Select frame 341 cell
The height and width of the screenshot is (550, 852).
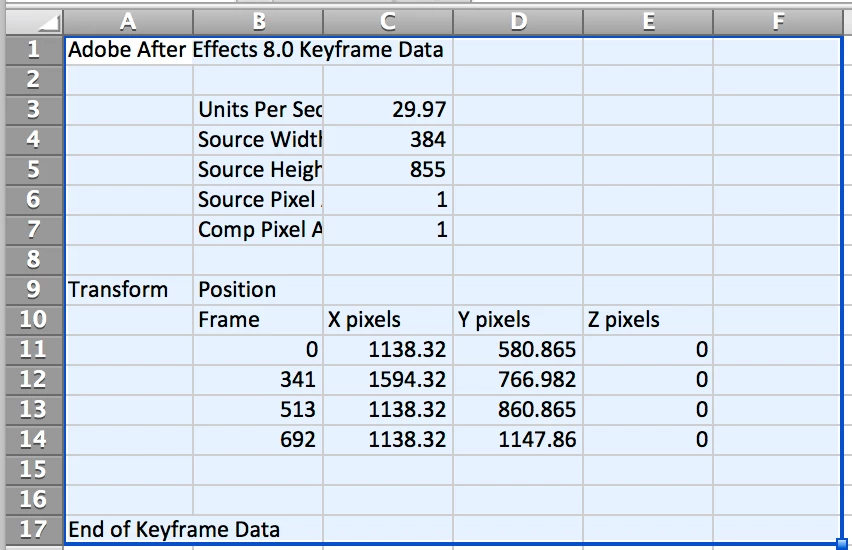tap(258, 379)
